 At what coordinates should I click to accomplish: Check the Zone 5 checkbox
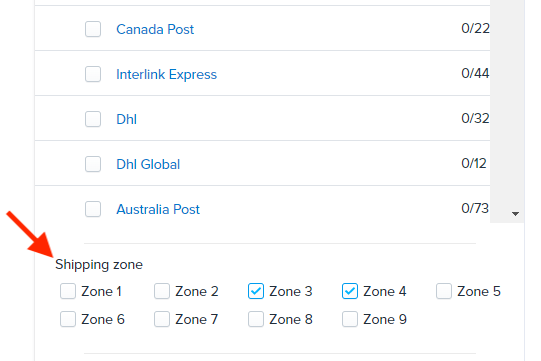(x=444, y=291)
